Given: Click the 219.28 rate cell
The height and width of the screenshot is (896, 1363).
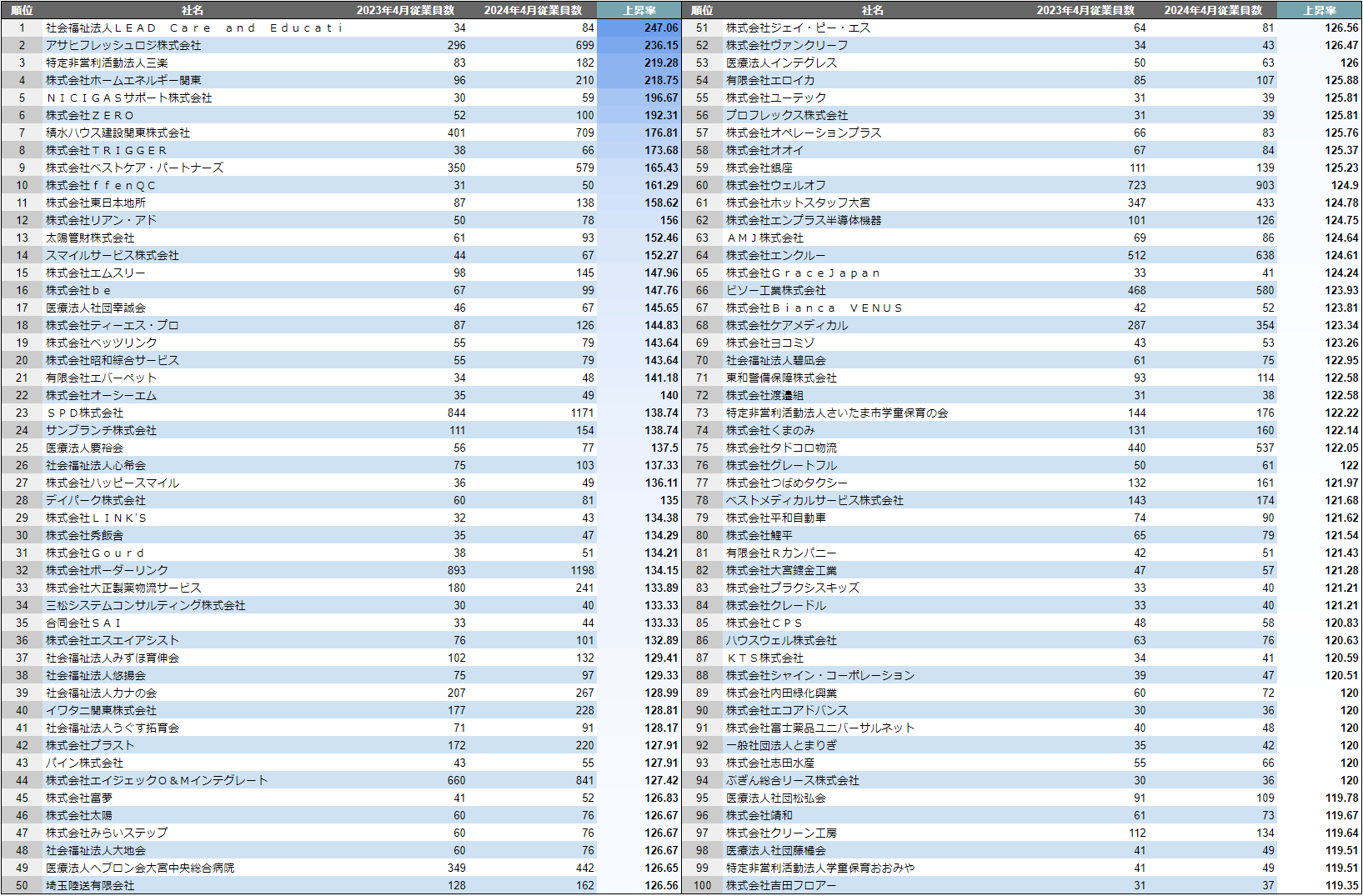Looking at the screenshot, I should coord(639,63).
